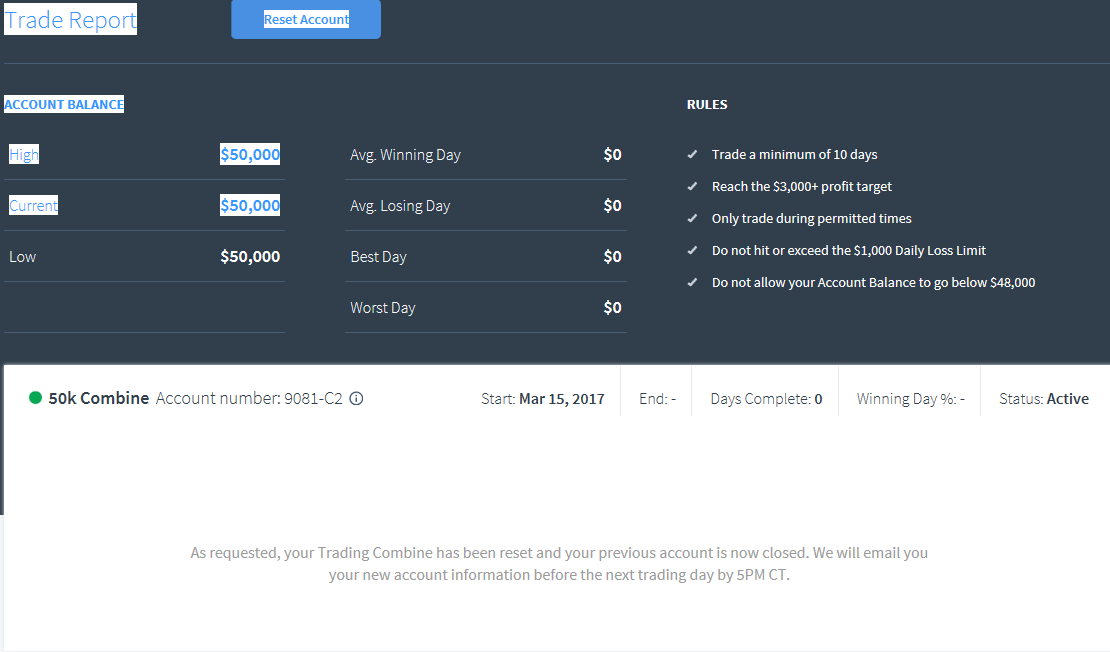Click the Best Day label
Screen dimensions: 1110x652
point(378,256)
